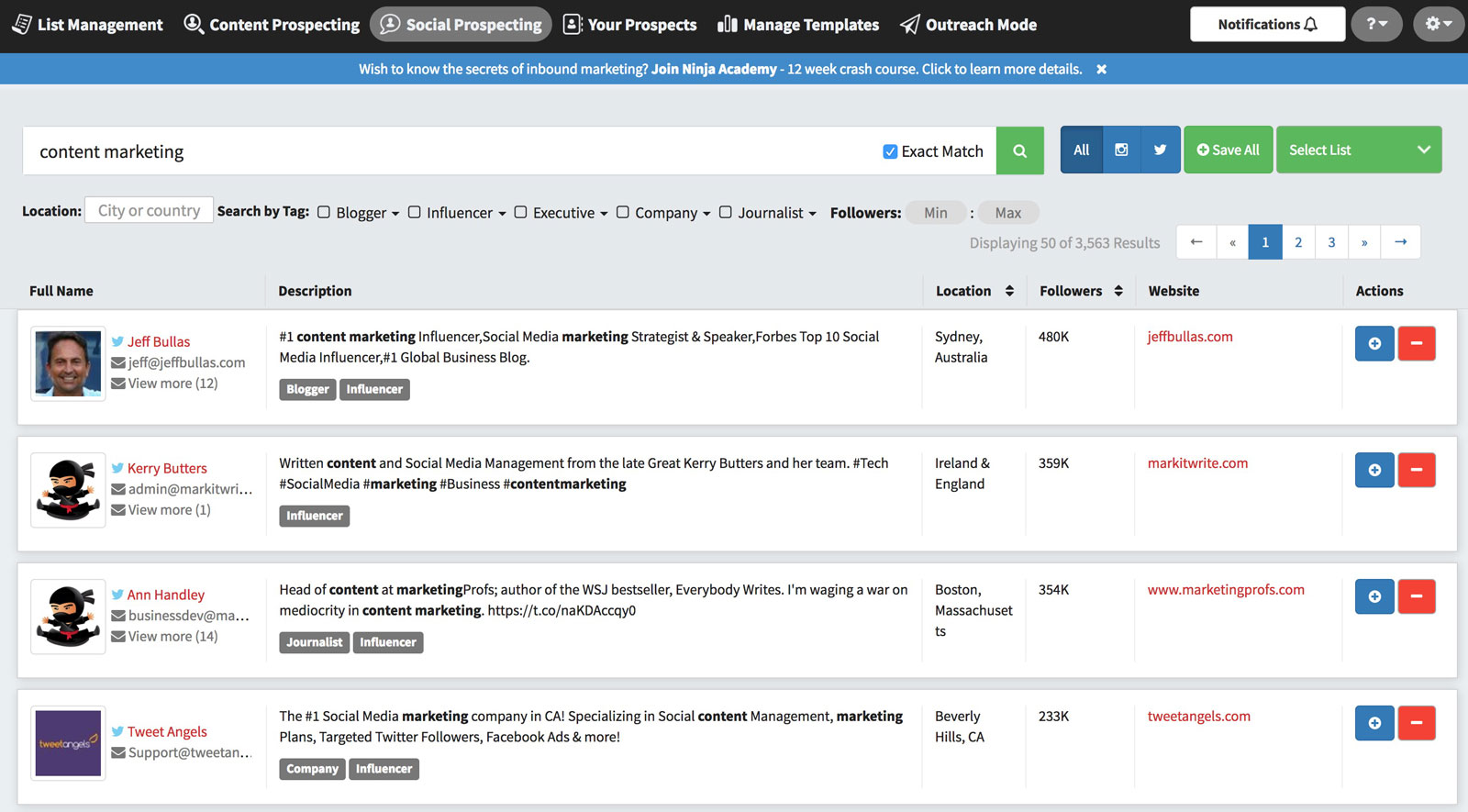Open Manage Templates tab
The width and height of the screenshot is (1468, 812).
[x=798, y=25]
